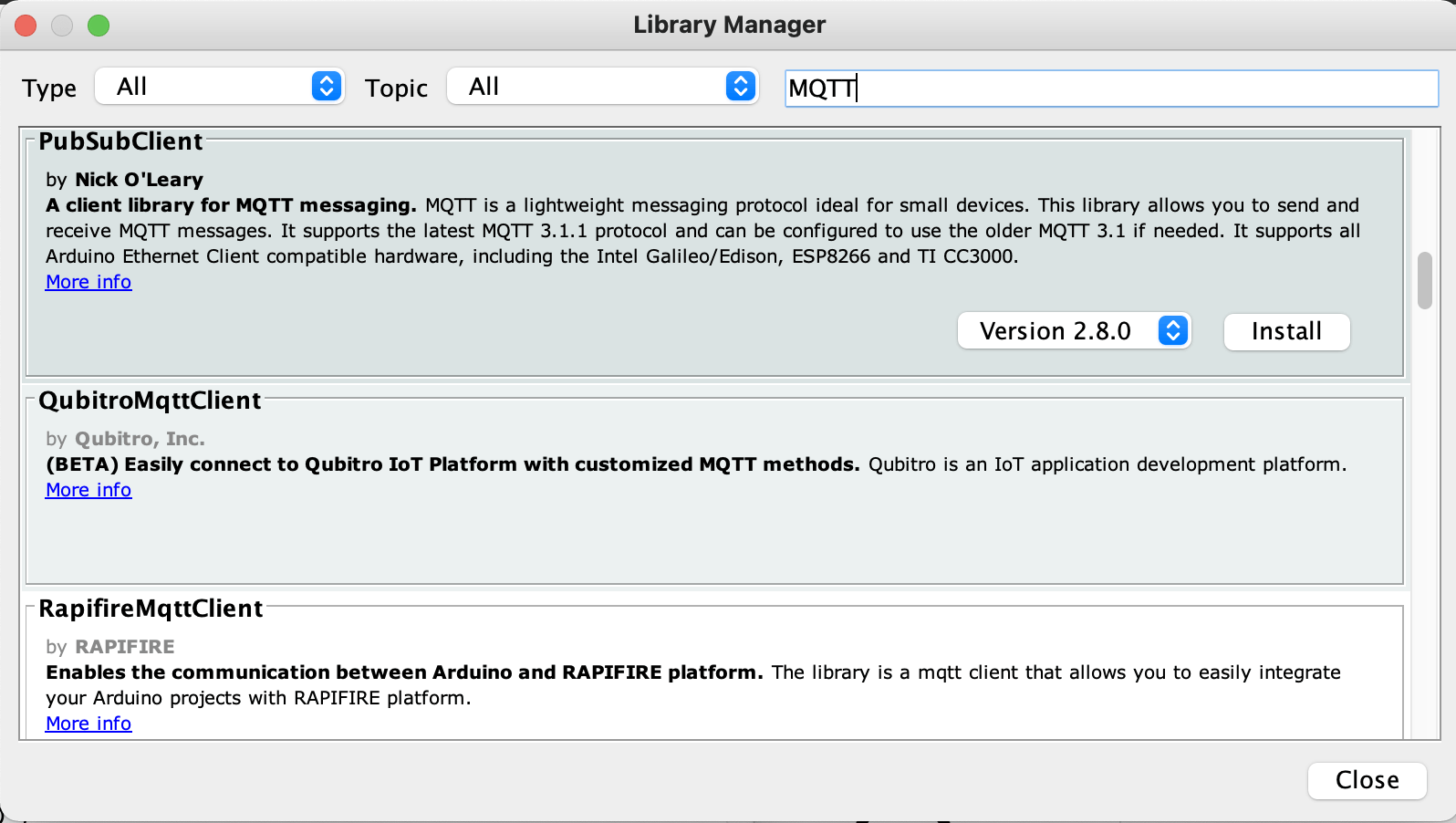The height and width of the screenshot is (823, 1456).
Task: Click the PubSubClient description text
Action: coord(702,231)
